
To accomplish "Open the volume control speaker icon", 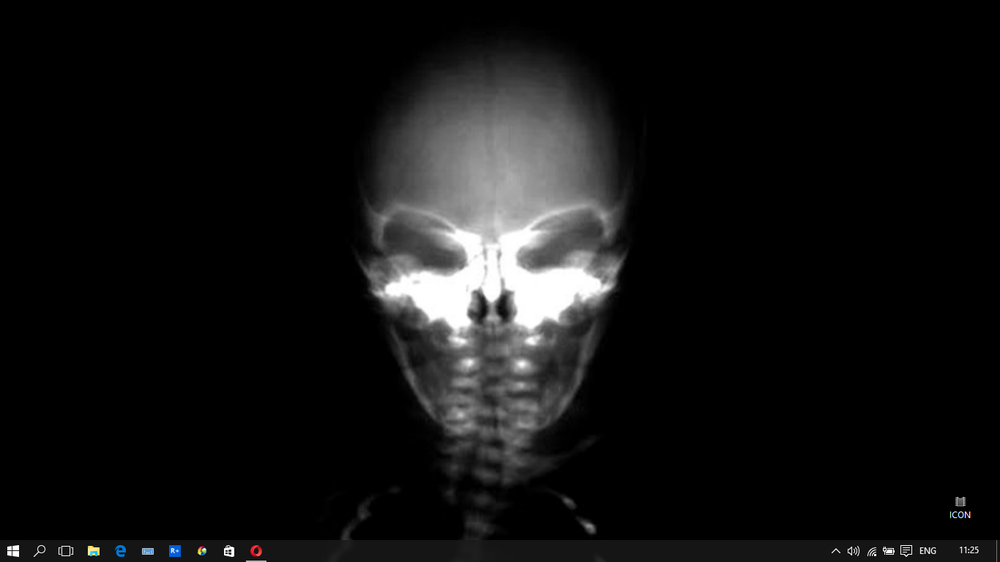I will (x=853, y=551).
